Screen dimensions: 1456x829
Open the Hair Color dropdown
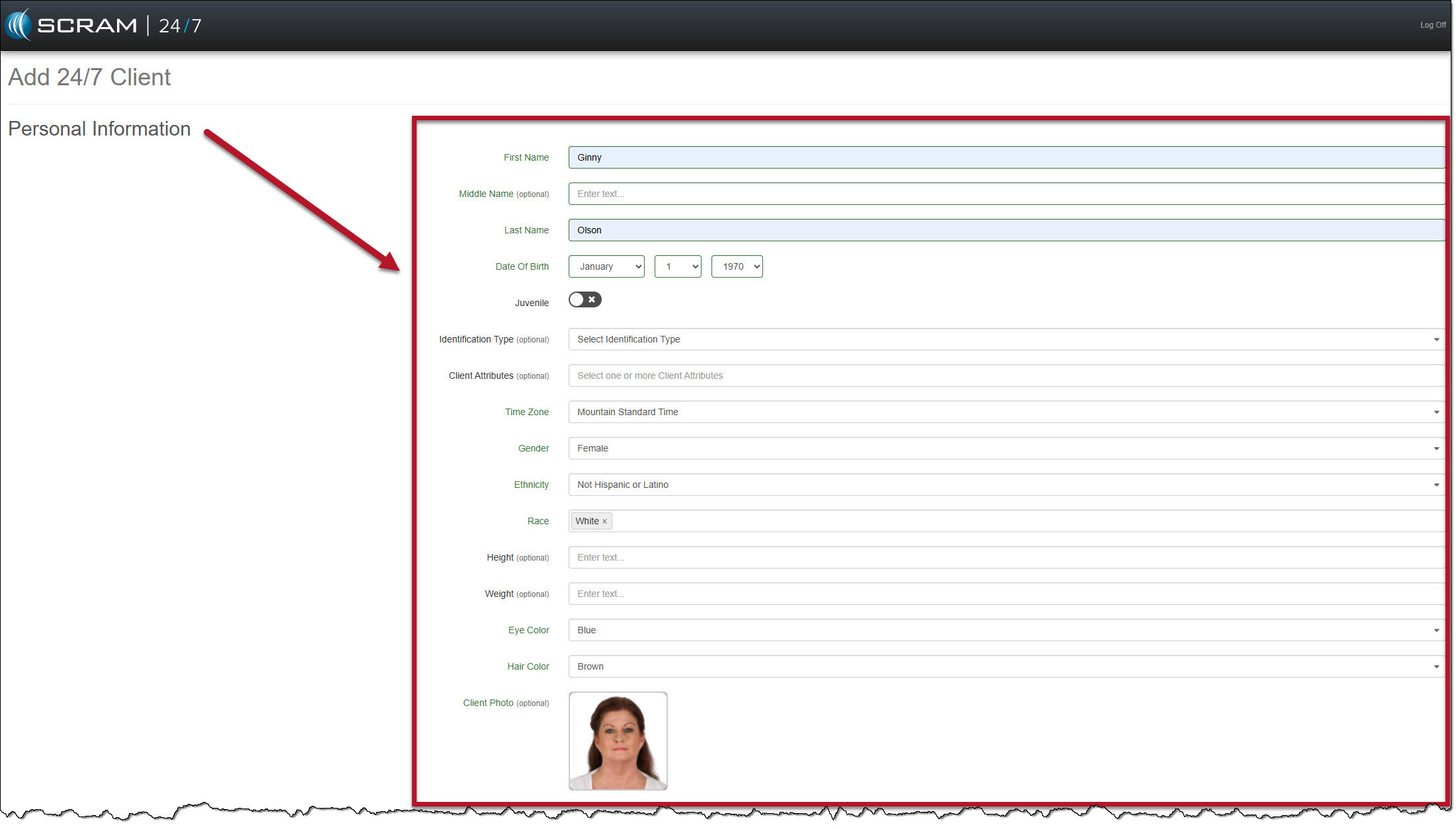coord(1005,666)
